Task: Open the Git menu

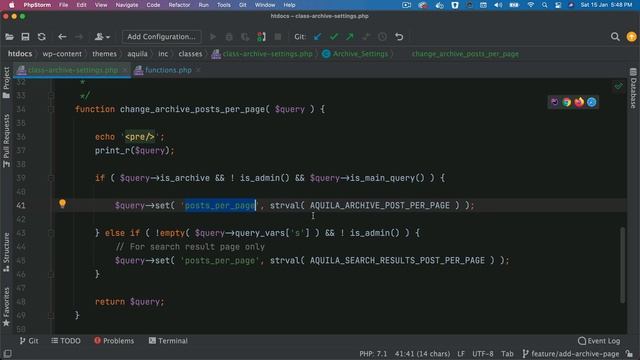Action: pos(242,5)
